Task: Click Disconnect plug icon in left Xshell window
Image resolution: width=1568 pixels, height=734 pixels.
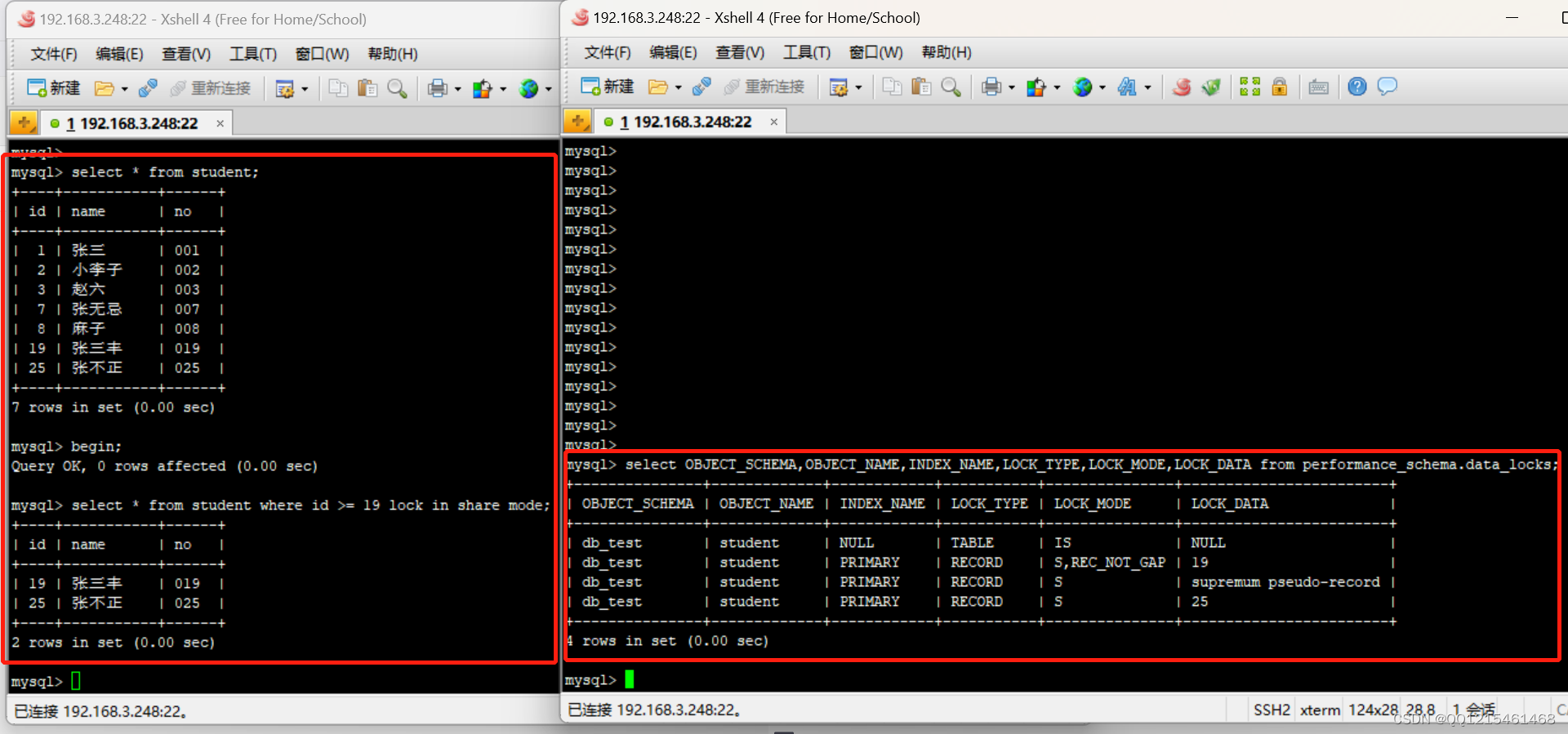Action: tap(148, 88)
